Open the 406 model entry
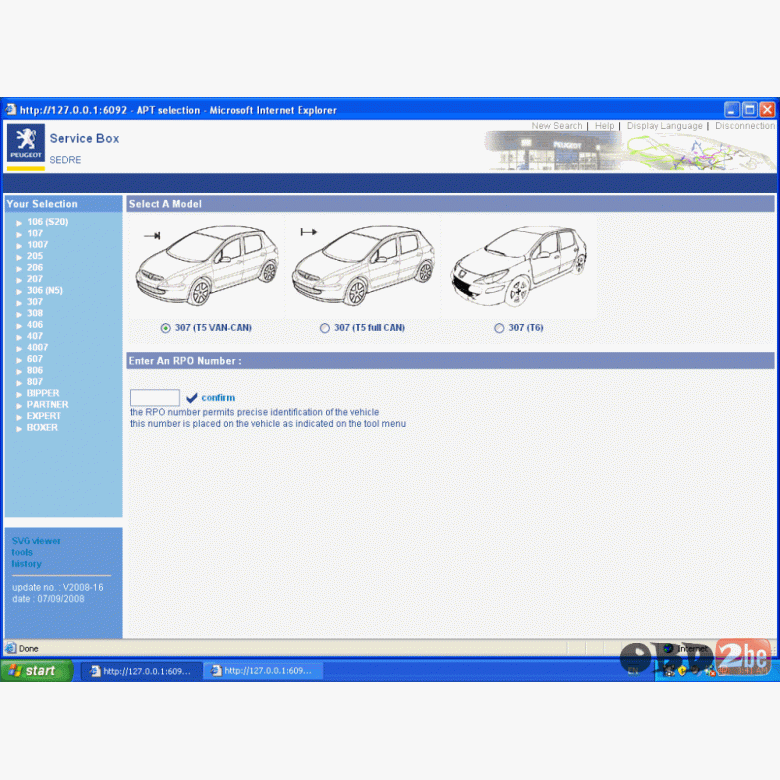Screen dimensions: 780x780 [x=35, y=325]
